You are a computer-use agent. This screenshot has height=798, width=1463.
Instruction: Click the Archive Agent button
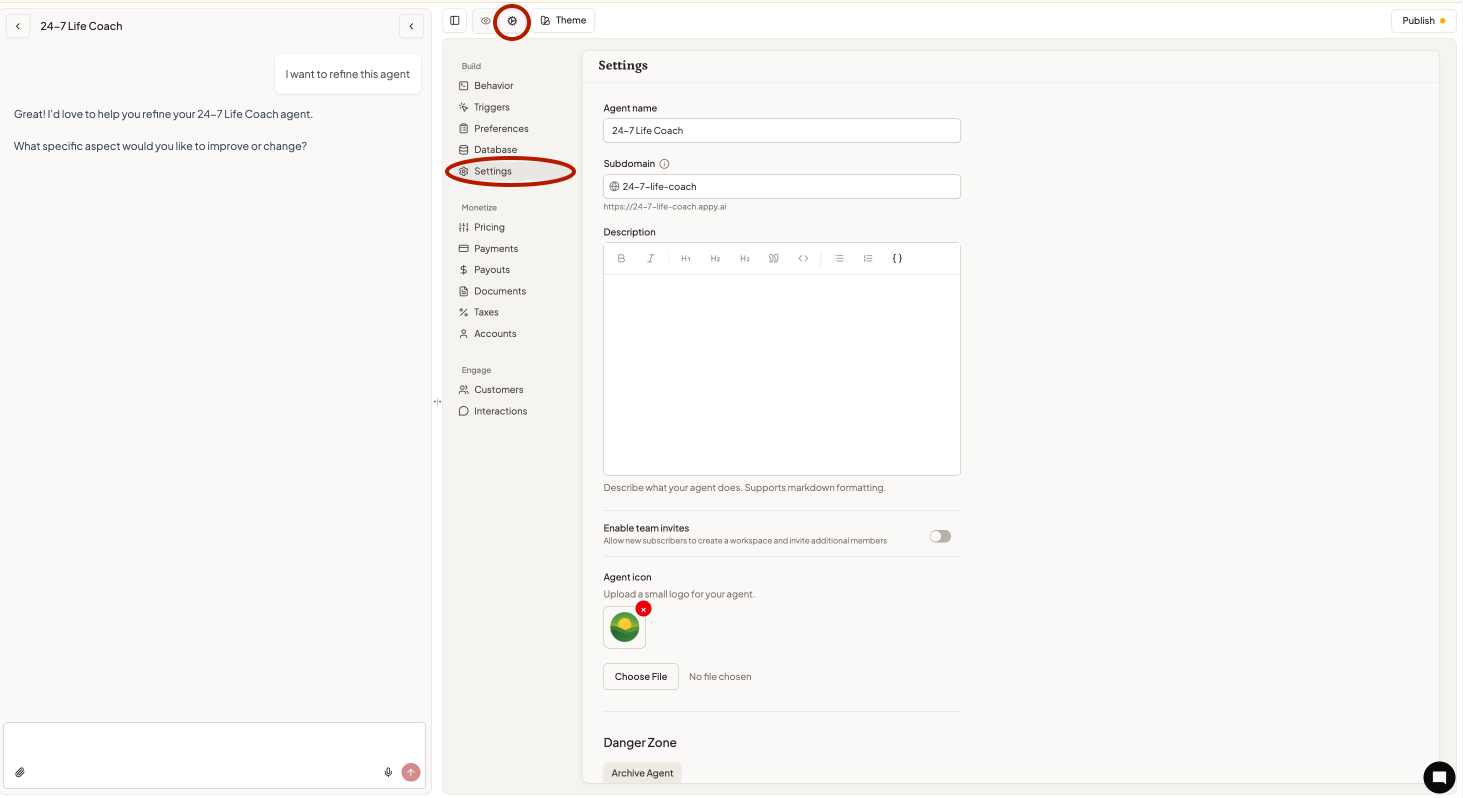tap(642, 773)
